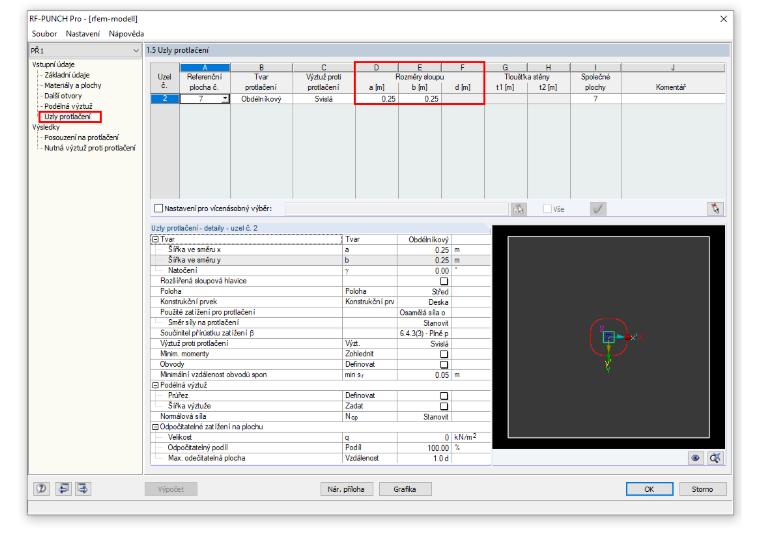The width and height of the screenshot is (760, 542).
Task: Open Nutná výztuž proti protlačení results
Action: pos(90,148)
